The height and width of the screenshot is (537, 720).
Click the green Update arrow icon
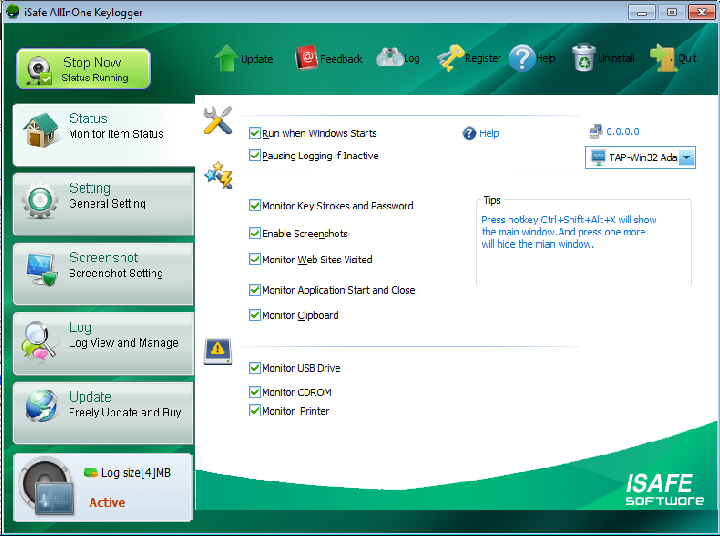(226, 58)
